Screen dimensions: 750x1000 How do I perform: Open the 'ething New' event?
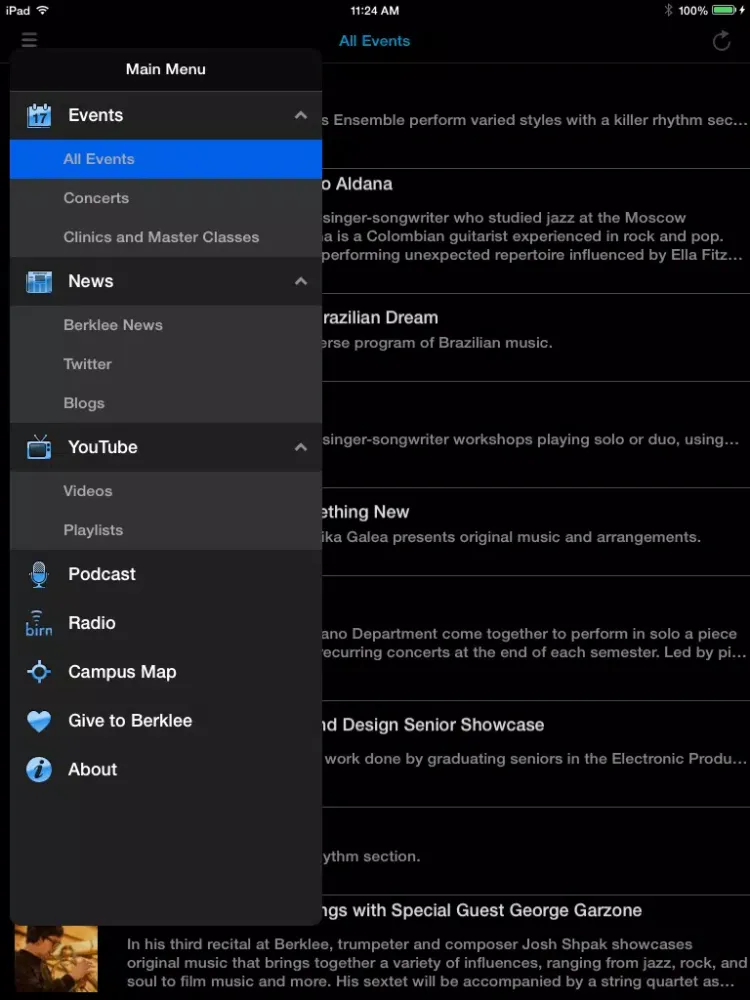coord(536,532)
